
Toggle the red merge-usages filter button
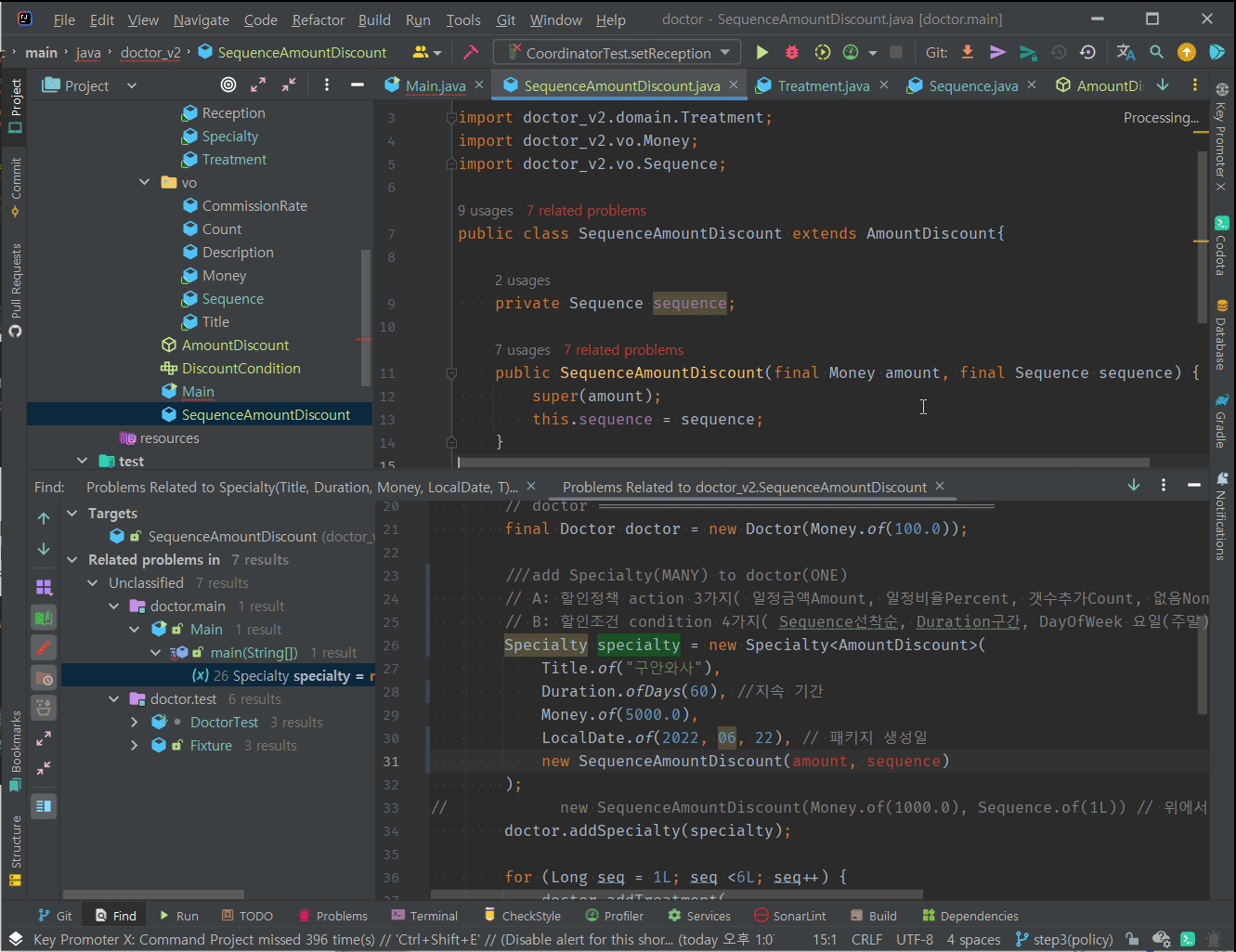click(x=44, y=647)
